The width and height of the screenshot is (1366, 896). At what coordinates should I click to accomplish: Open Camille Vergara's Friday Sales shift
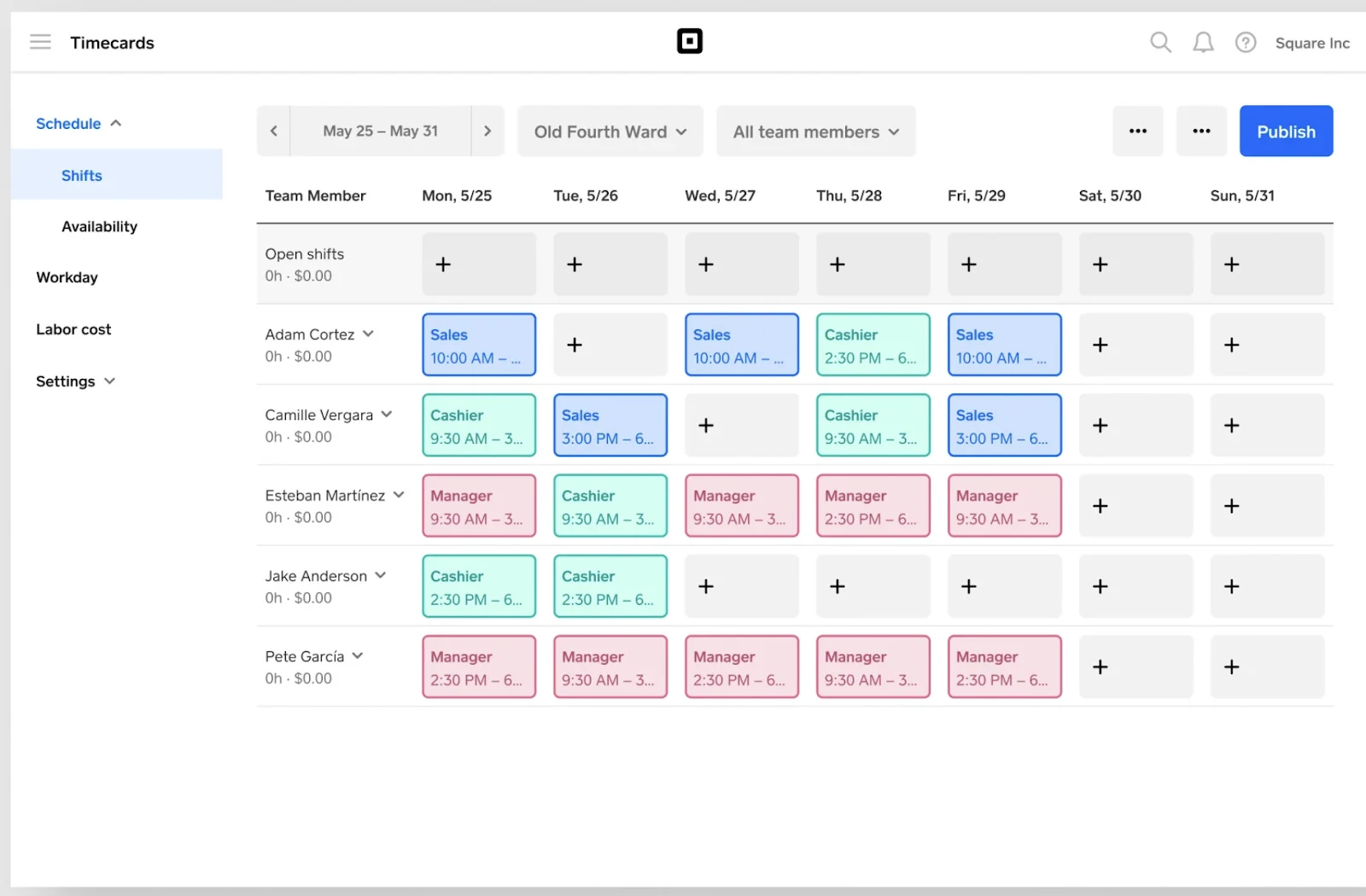[x=1005, y=425]
